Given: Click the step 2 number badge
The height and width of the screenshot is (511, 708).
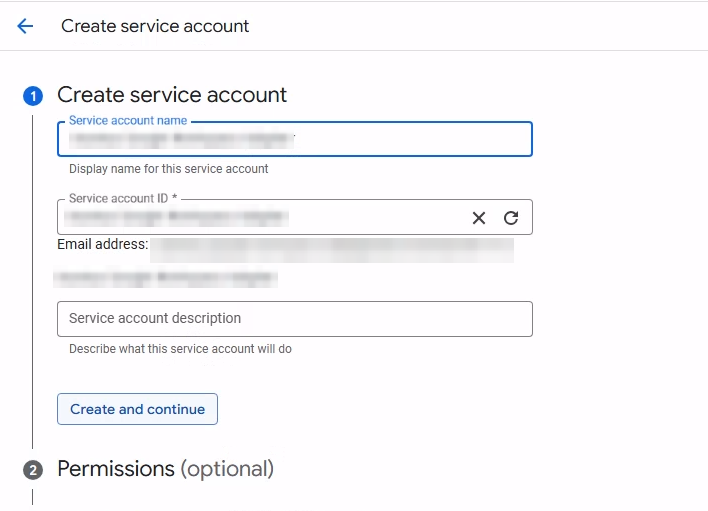Looking at the screenshot, I should (x=33, y=470).
